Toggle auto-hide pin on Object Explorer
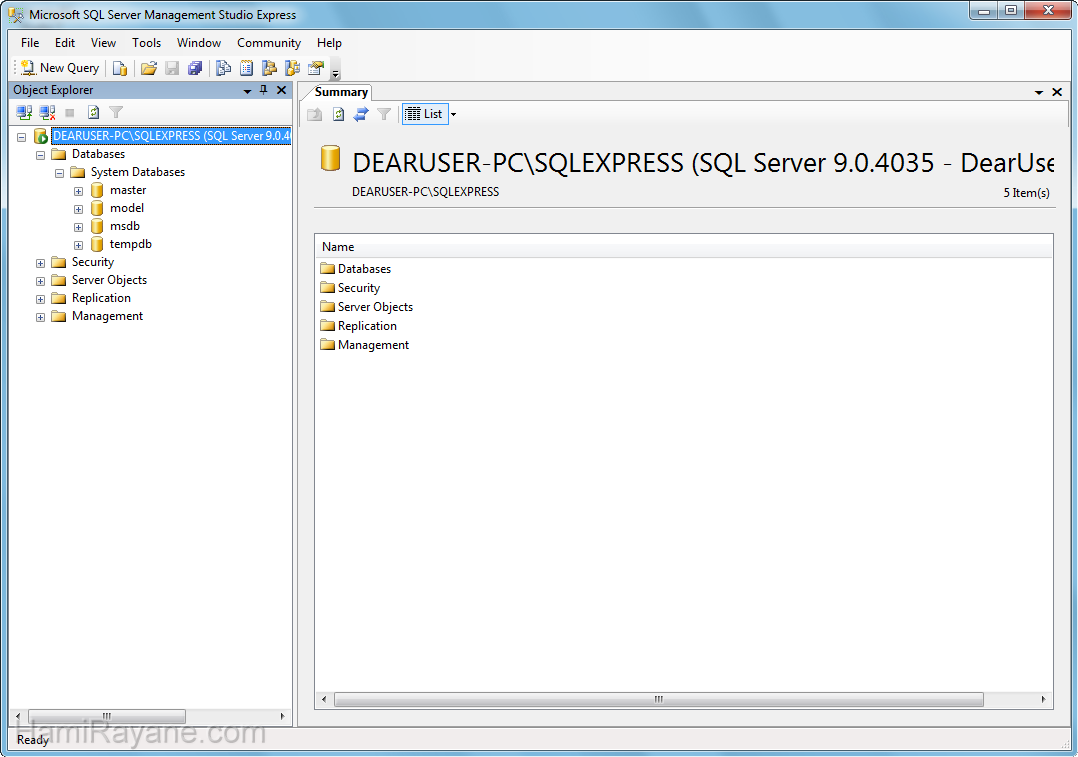 pyautogui.click(x=263, y=90)
